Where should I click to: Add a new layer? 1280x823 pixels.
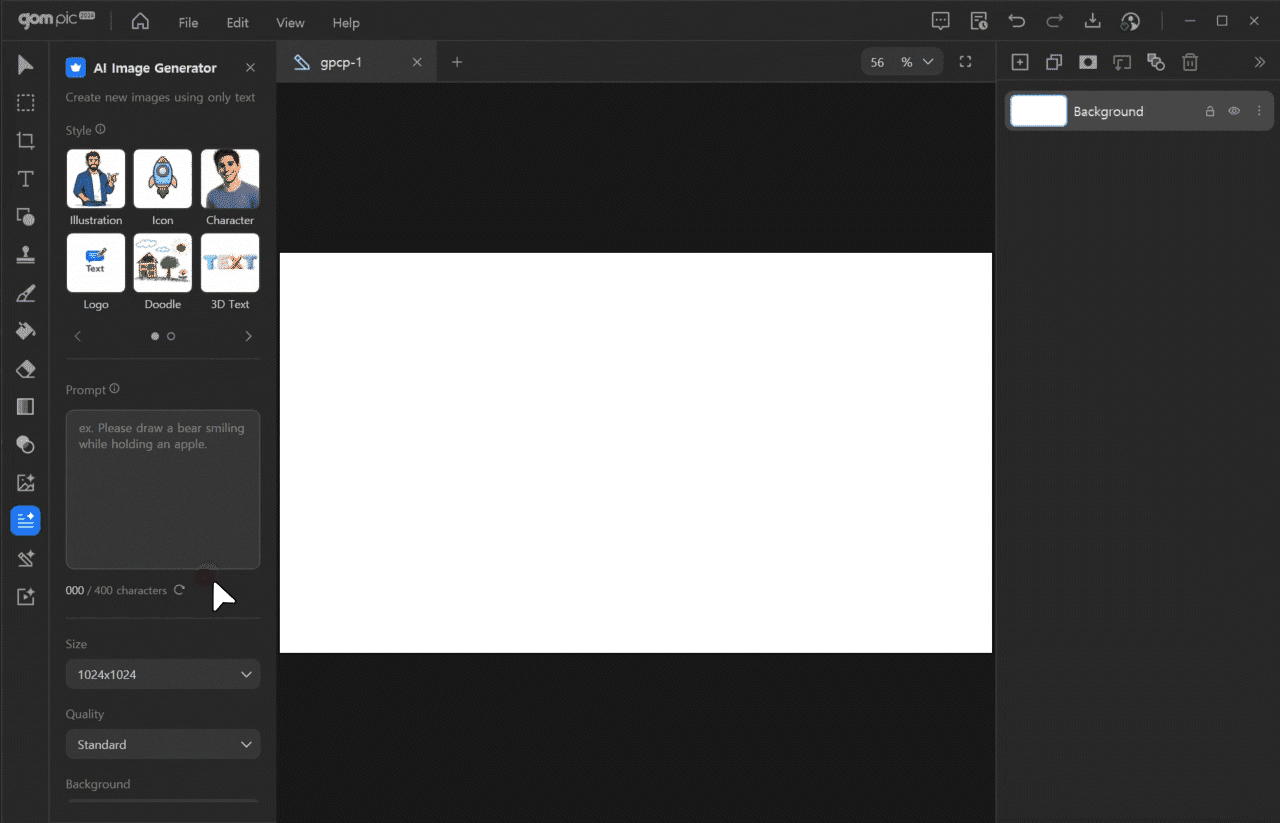(x=1020, y=62)
